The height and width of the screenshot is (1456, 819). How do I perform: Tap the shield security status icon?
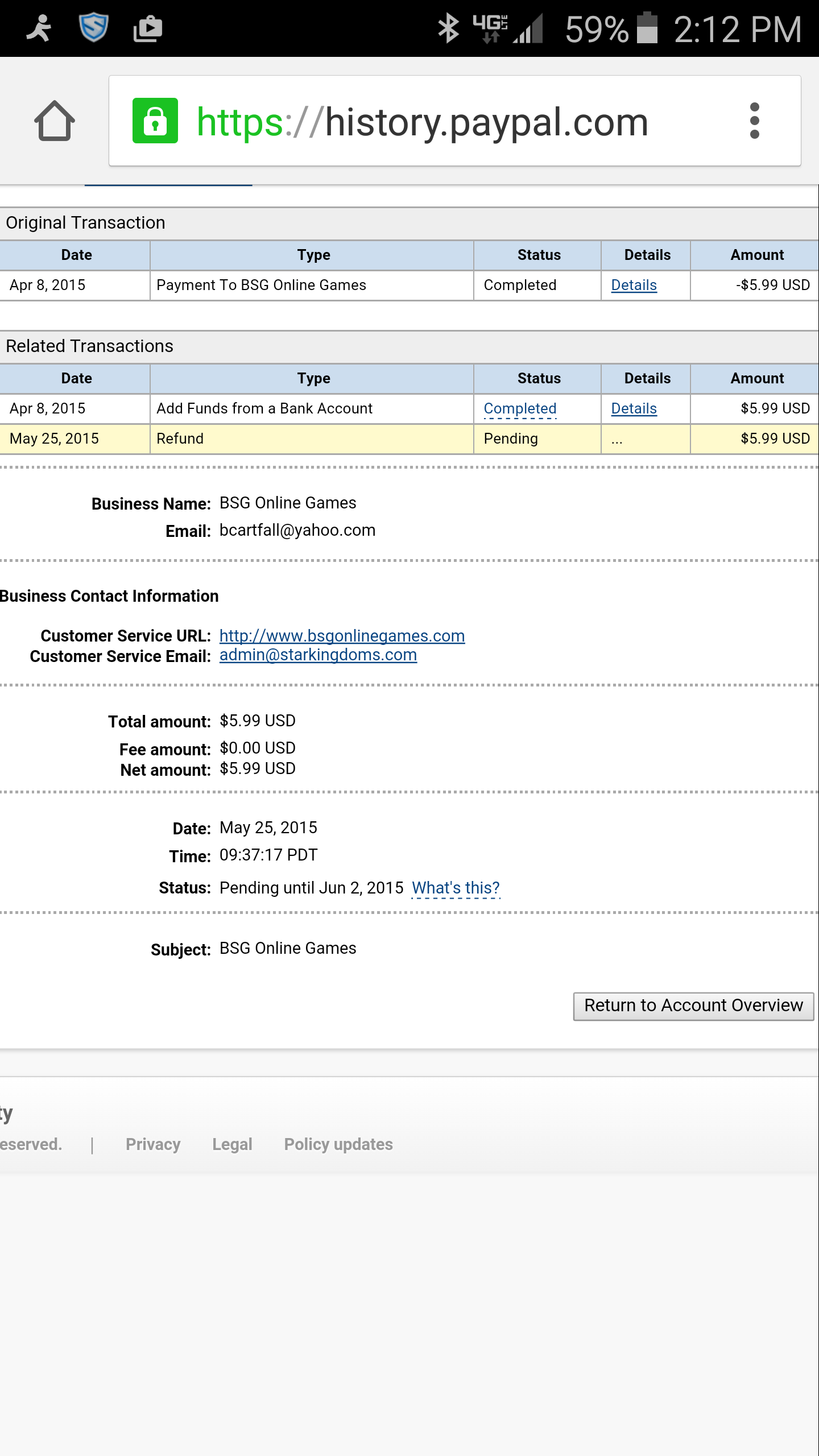pyautogui.click(x=93, y=27)
